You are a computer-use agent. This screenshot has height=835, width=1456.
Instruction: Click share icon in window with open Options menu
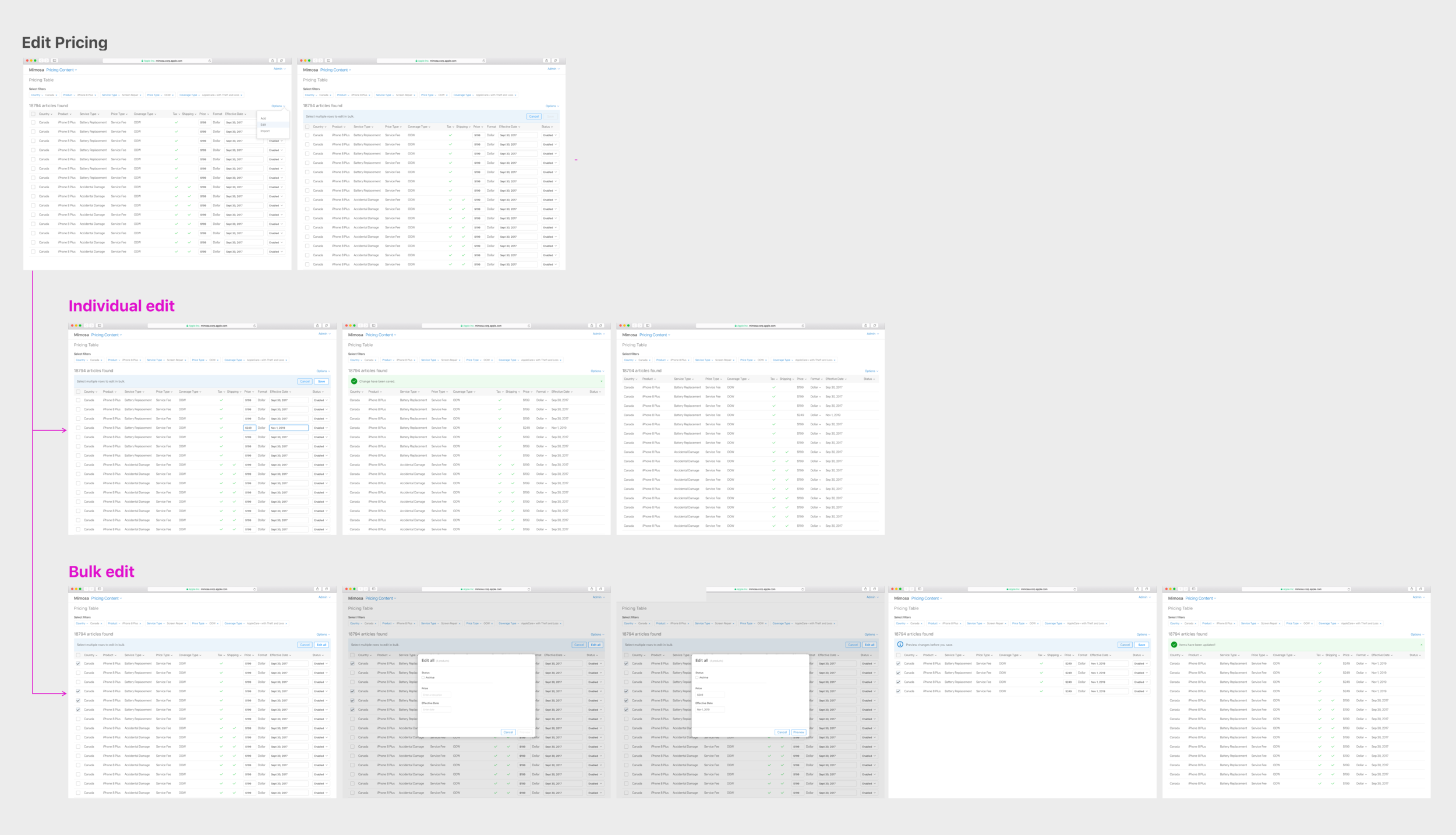point(272,61)
